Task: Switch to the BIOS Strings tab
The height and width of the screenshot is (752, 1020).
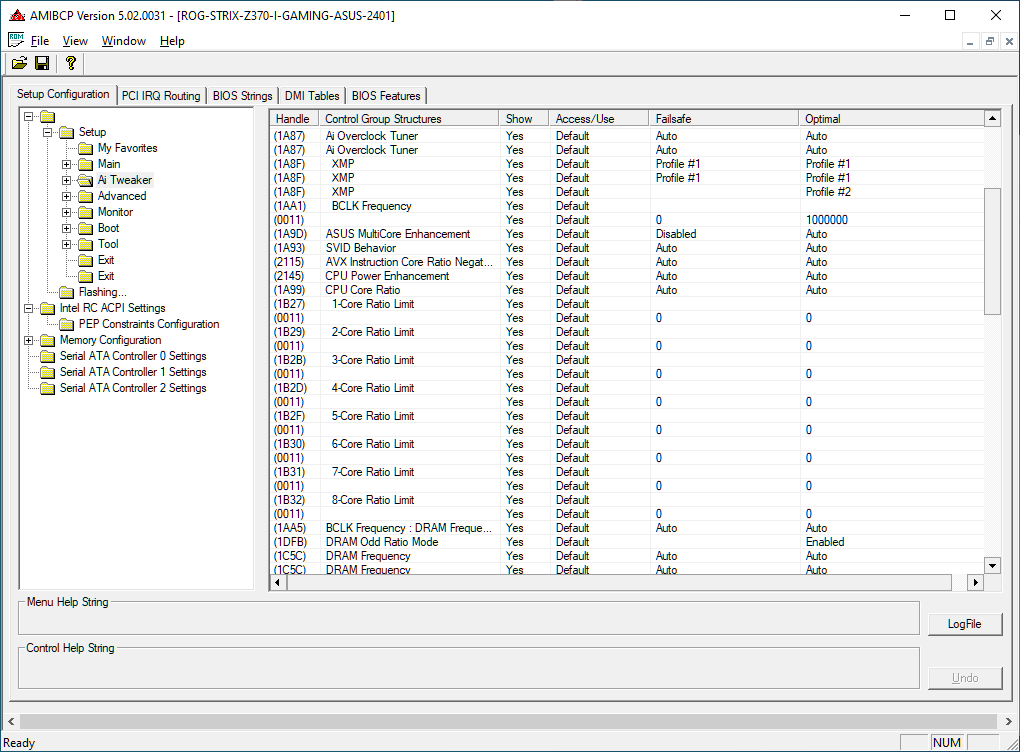Action: pos(243,96)
